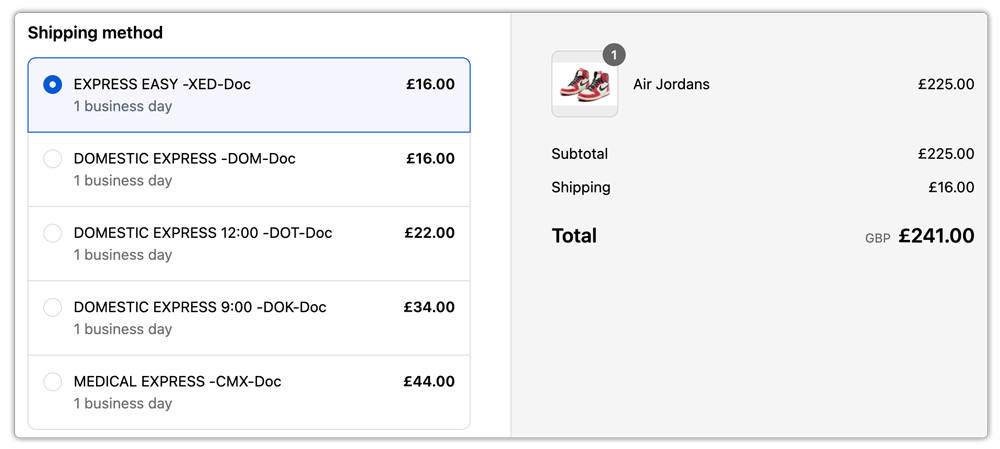Image resolution: width=1000 pixels, height=449 pixels.
Task: Open the Air Jordans product thumbnail
Action: 584,85
